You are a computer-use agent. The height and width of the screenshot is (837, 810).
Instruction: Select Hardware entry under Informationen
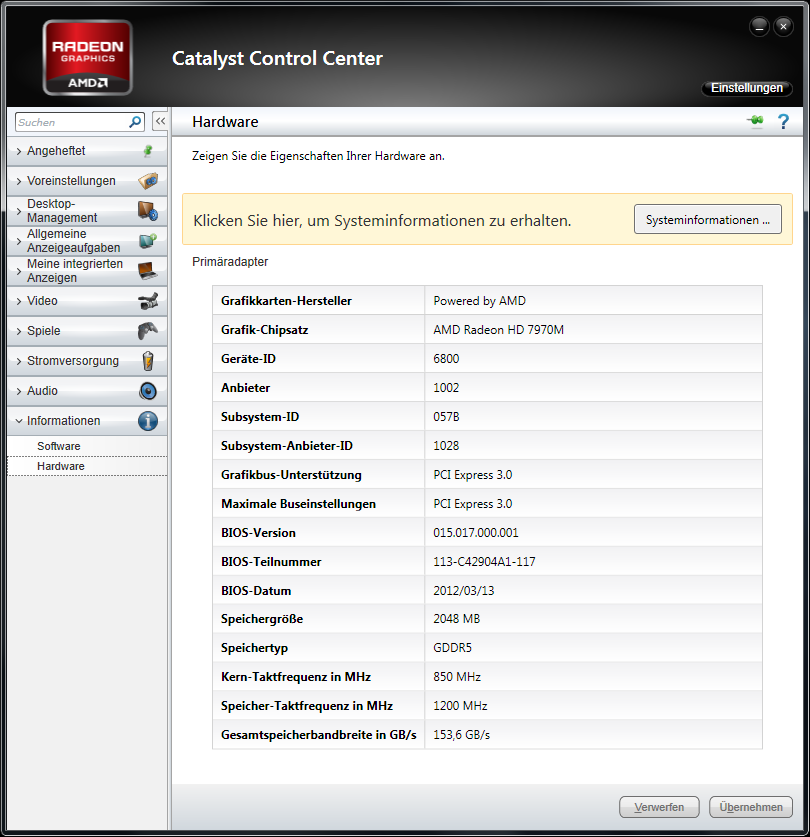click(x=87, y=466)
